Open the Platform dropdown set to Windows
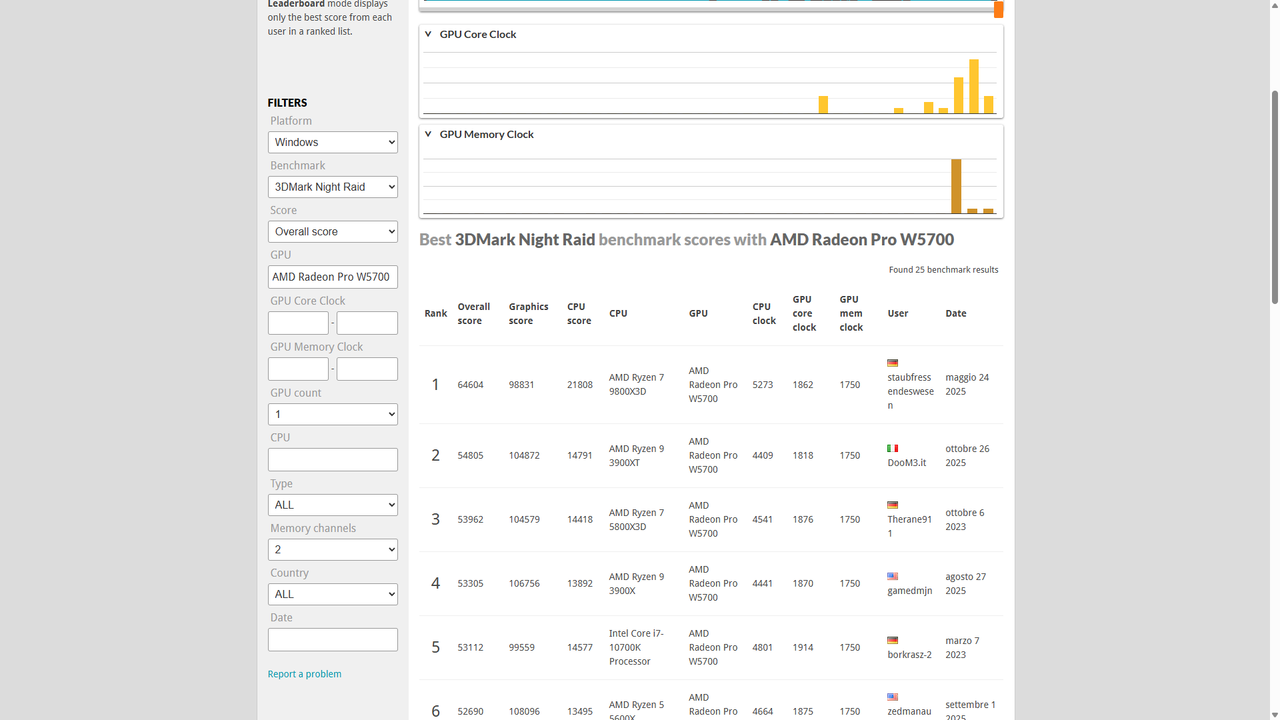The height and width of the screenshot is (720, 1280). pos(333,143)
